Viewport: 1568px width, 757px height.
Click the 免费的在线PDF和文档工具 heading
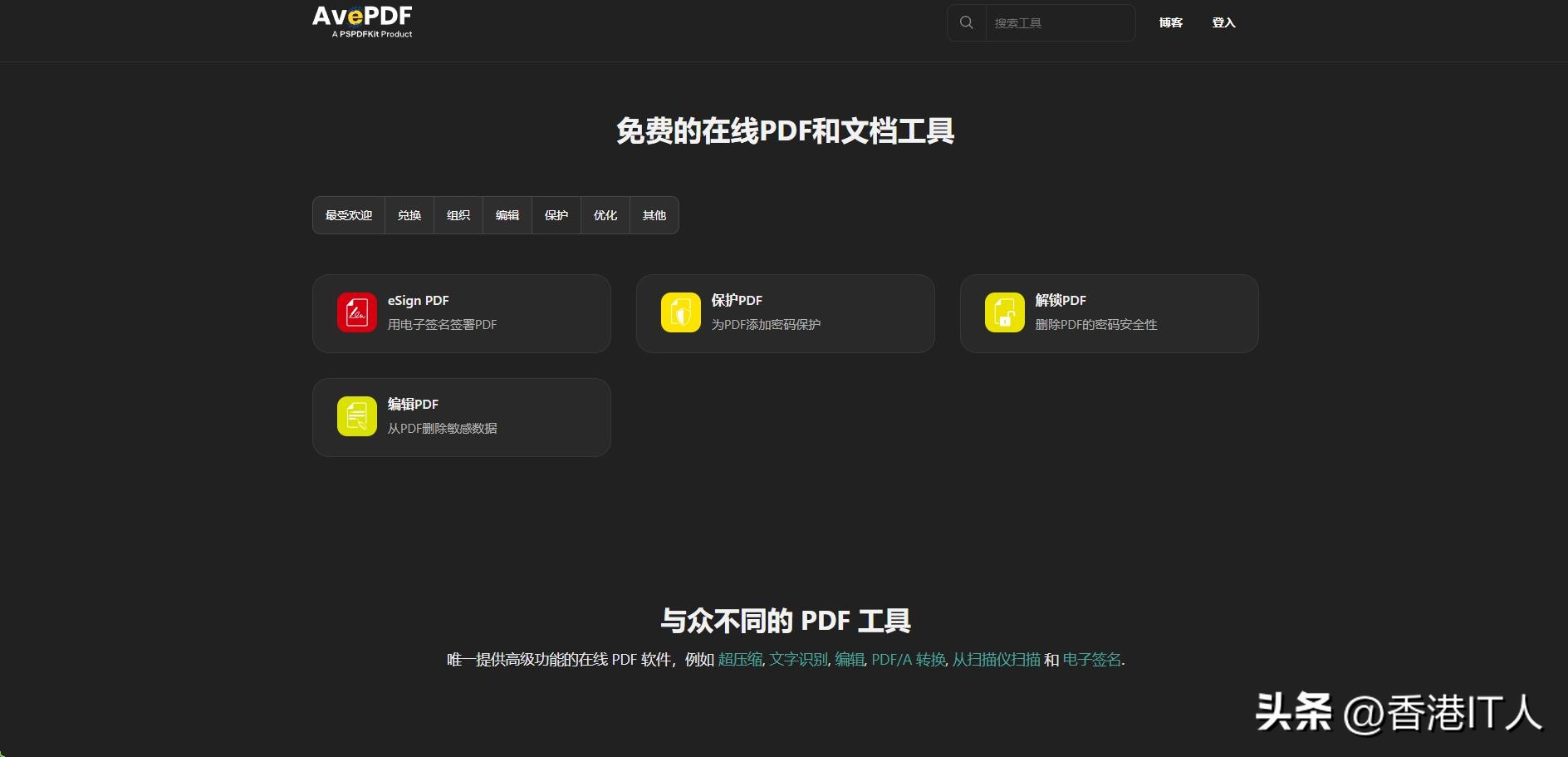tap(785, 130)
